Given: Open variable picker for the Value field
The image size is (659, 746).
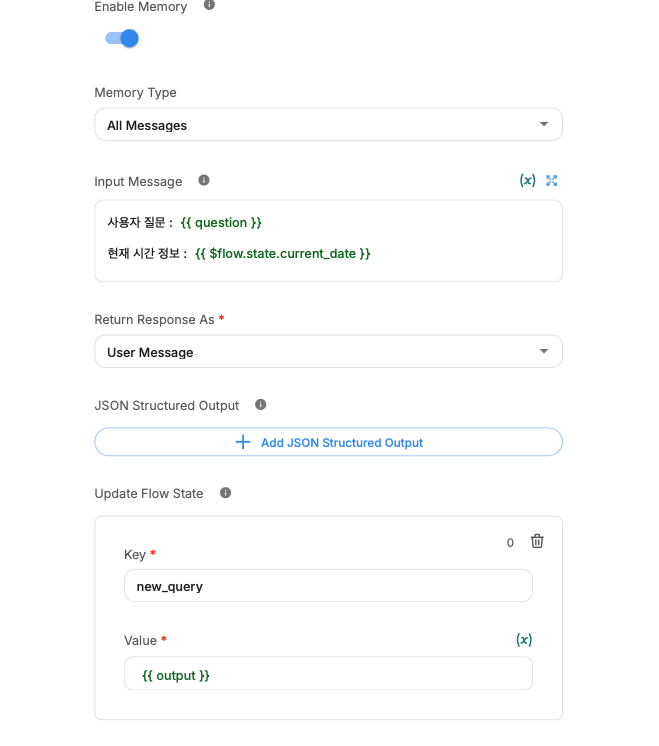Looking at the screenshot, I should 524,640.
